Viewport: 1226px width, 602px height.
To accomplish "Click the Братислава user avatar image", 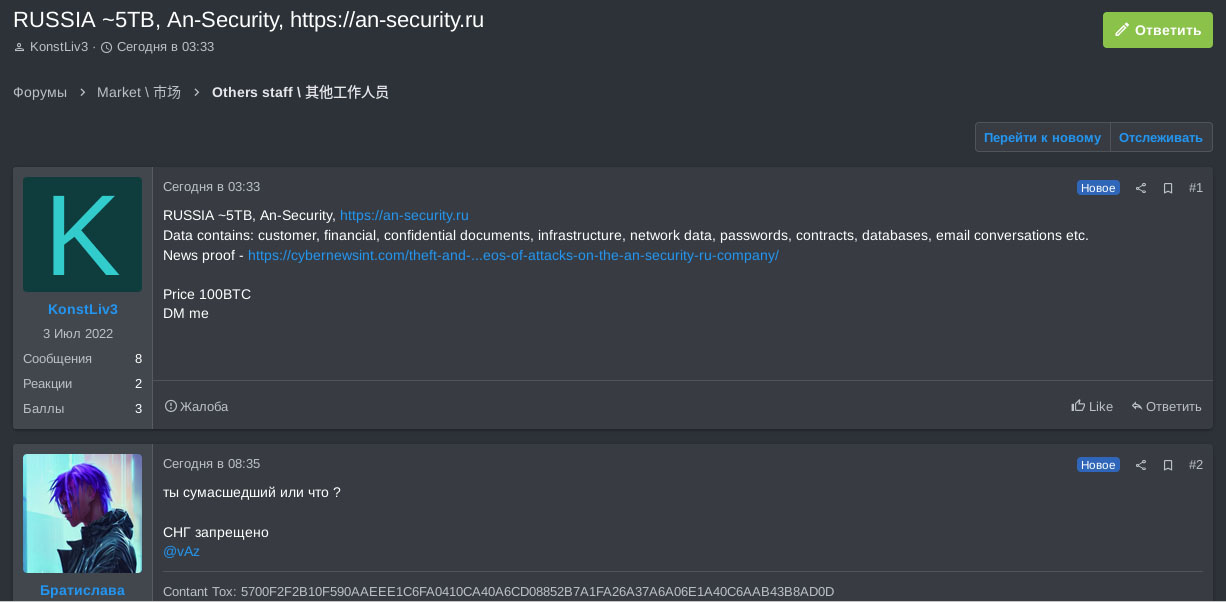I will click(x=82, y=513).
